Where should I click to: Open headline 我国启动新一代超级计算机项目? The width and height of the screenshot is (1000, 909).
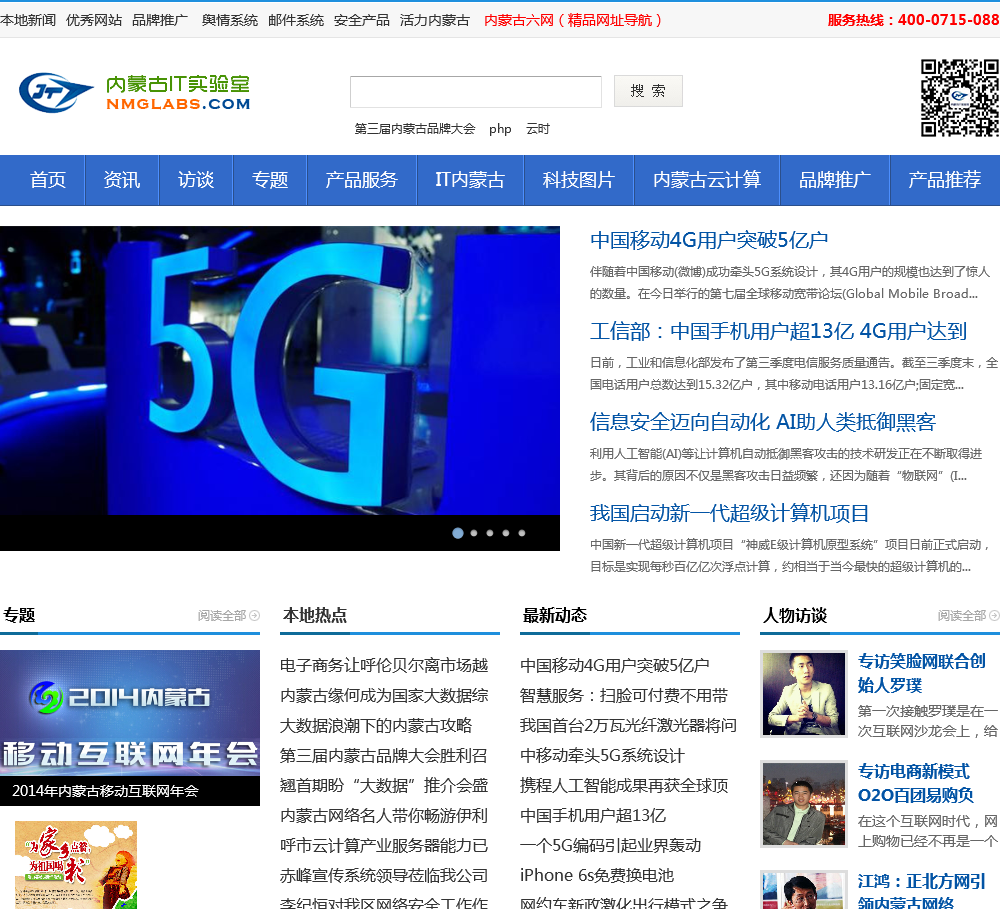click(x=729, y=514)
